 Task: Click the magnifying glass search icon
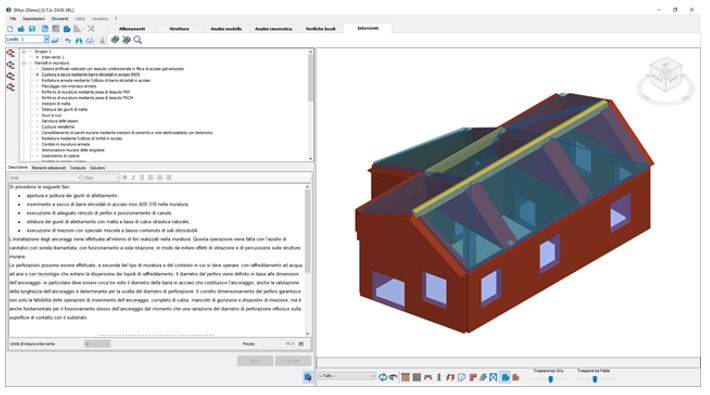click(138, 40)
